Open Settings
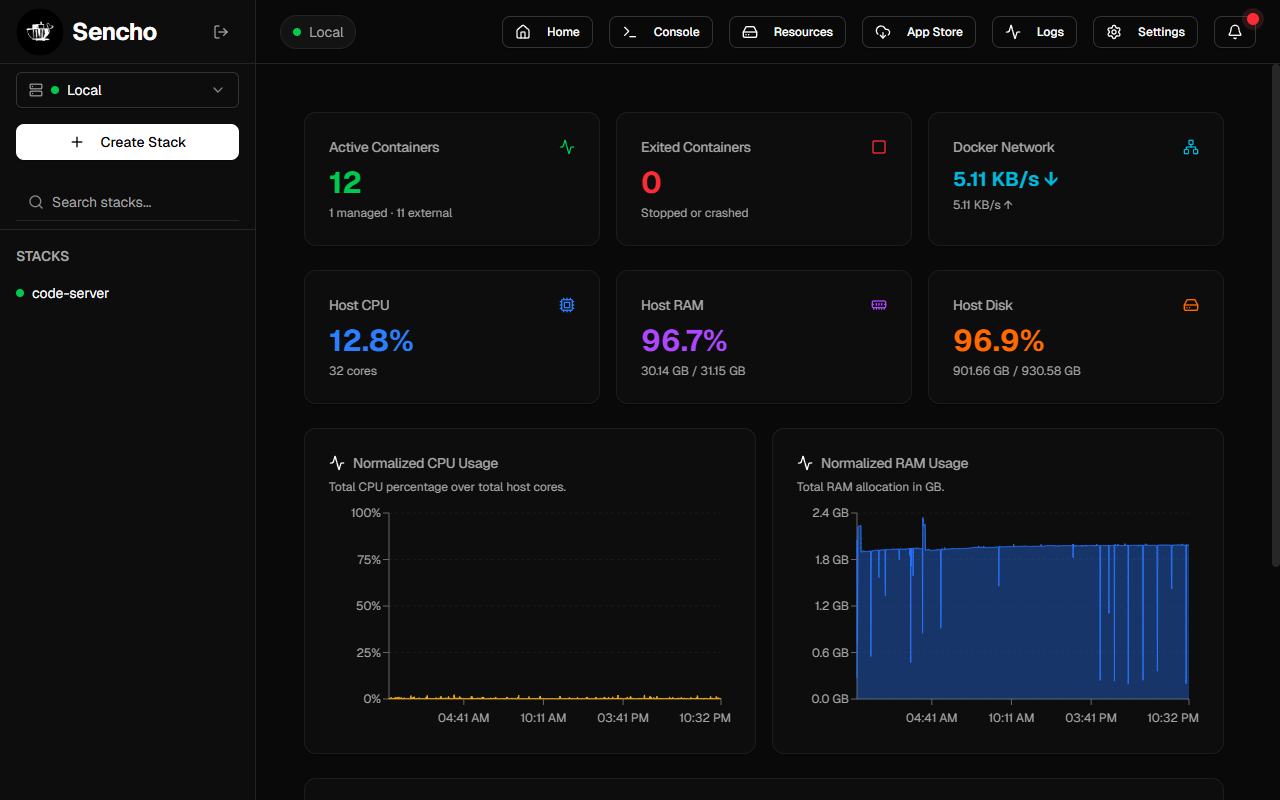Viewport: 1280px width, 800px height. (x=1145, y=32)
